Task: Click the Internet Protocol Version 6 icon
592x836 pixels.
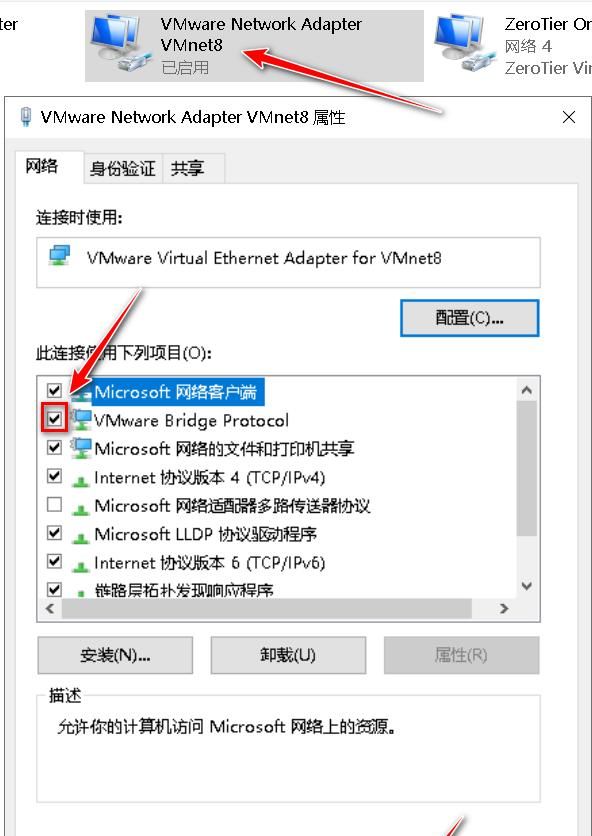Action: tap(81, 566)
